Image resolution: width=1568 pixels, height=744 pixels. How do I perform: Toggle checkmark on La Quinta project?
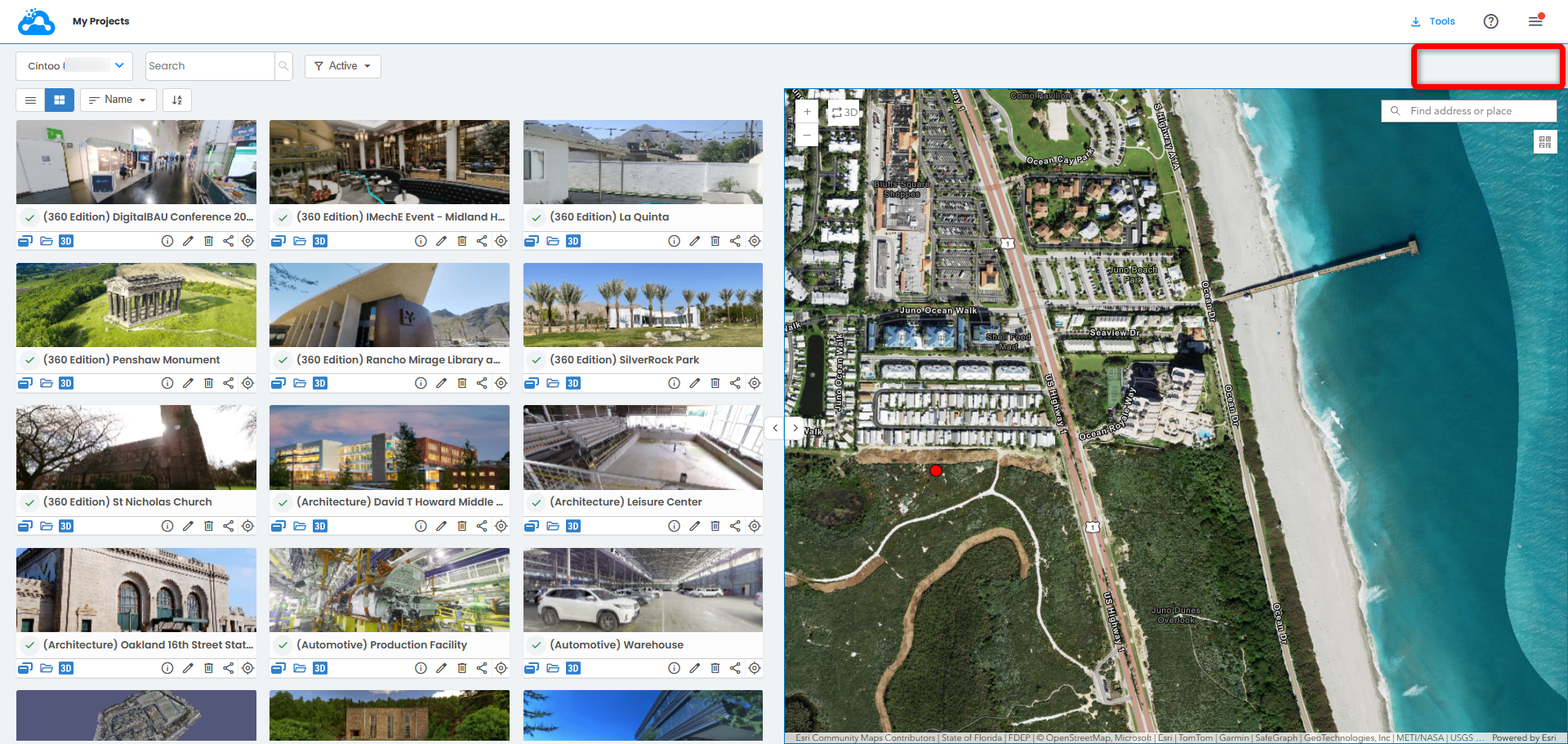click(537, 217)
